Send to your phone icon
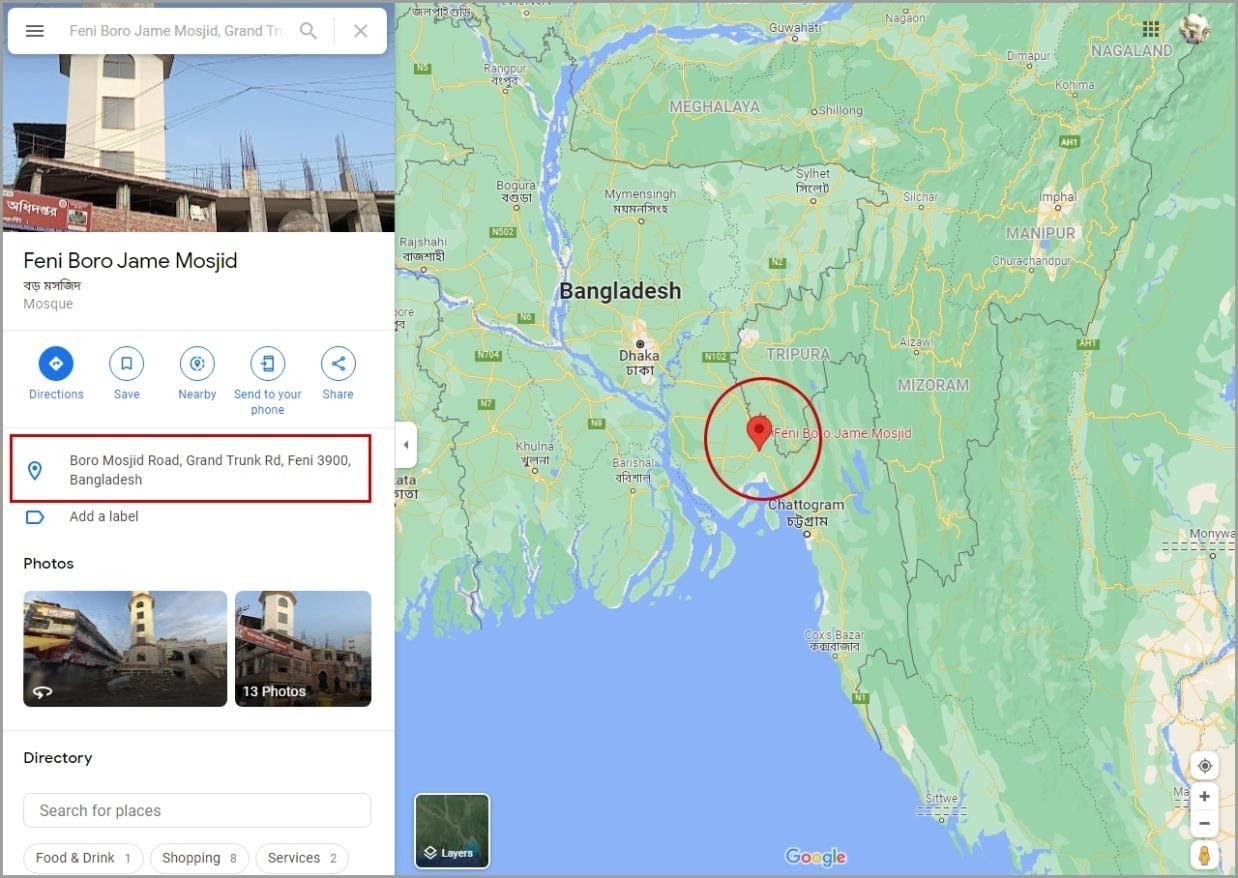Viewport: 1238px width, 878px height. point(268,364)
